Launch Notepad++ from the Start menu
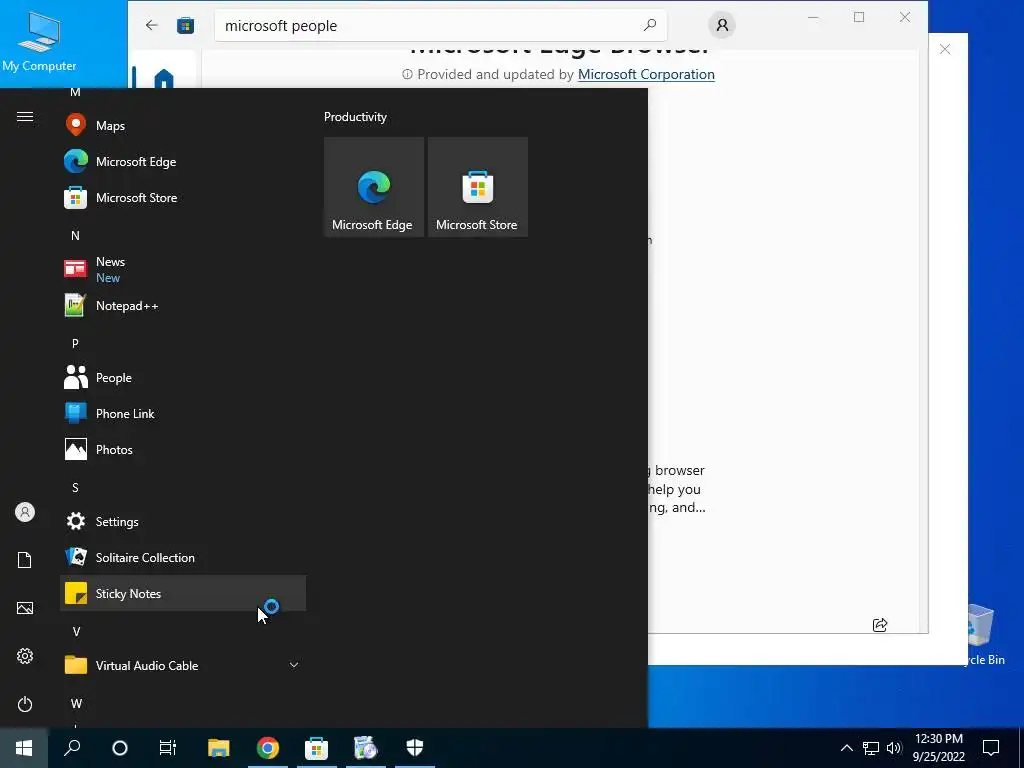Viewport: 1024px width, 768px height. pyautogui.click(x=183, y=306)
